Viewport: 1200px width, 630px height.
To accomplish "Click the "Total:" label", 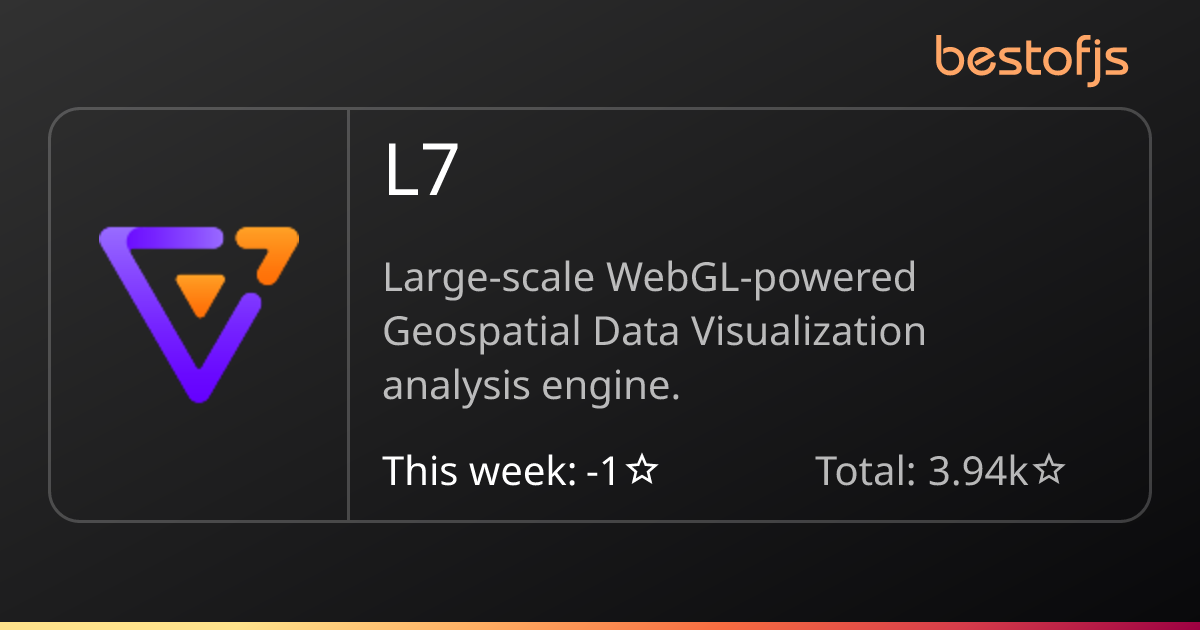I will pos(866,470).
